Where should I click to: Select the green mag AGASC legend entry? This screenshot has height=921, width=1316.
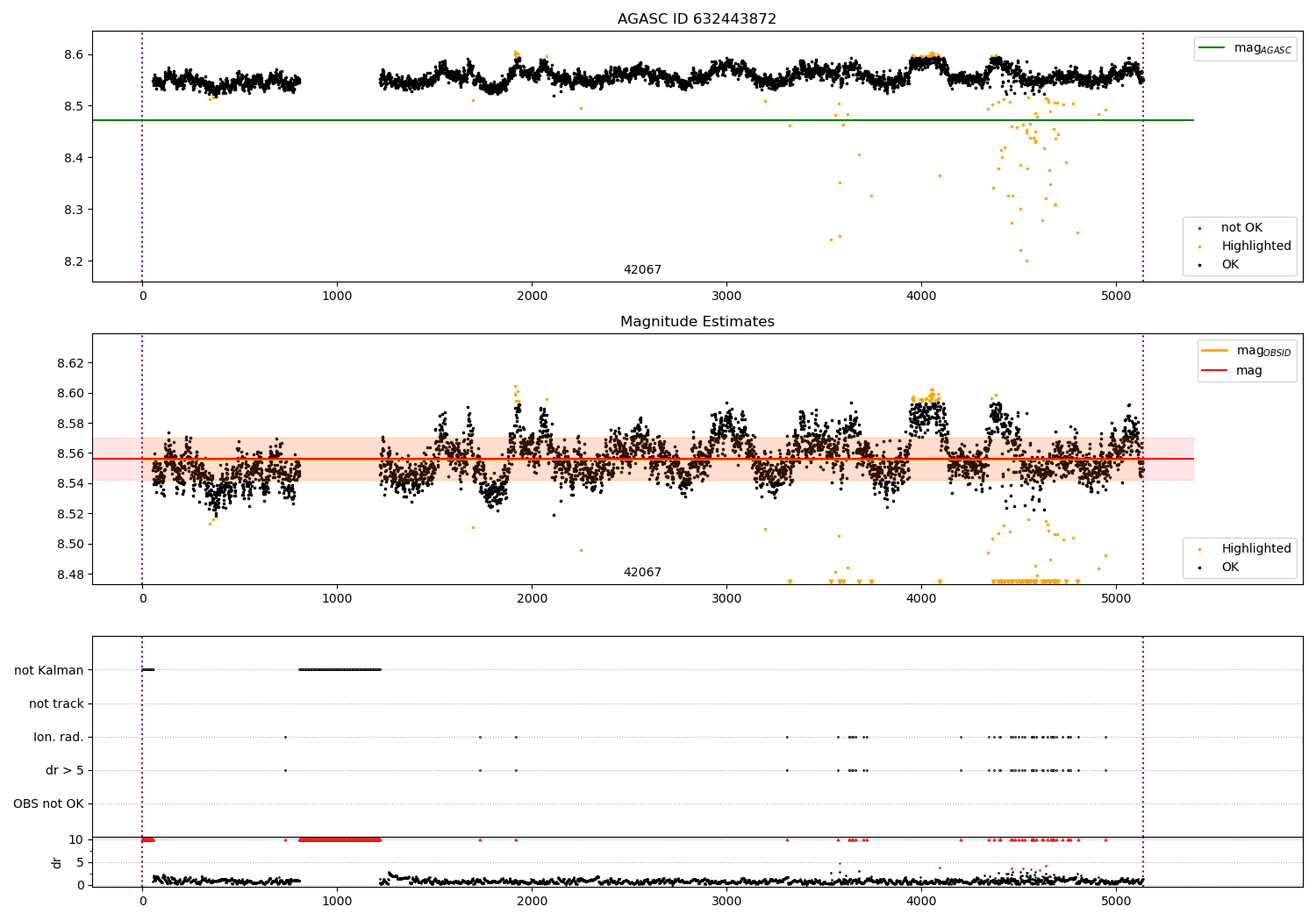point(1245,49)
